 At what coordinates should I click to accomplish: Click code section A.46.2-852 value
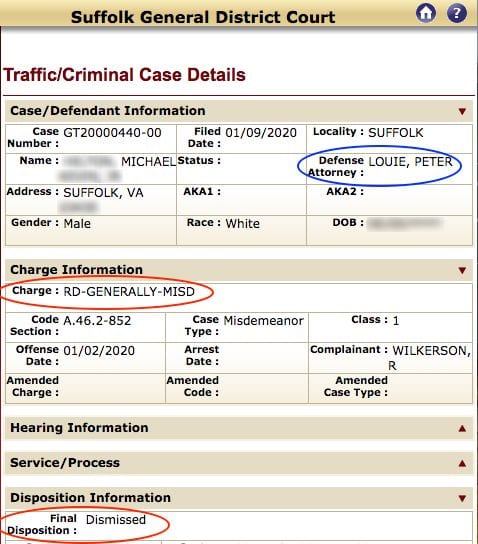click(x=97, y=321)
